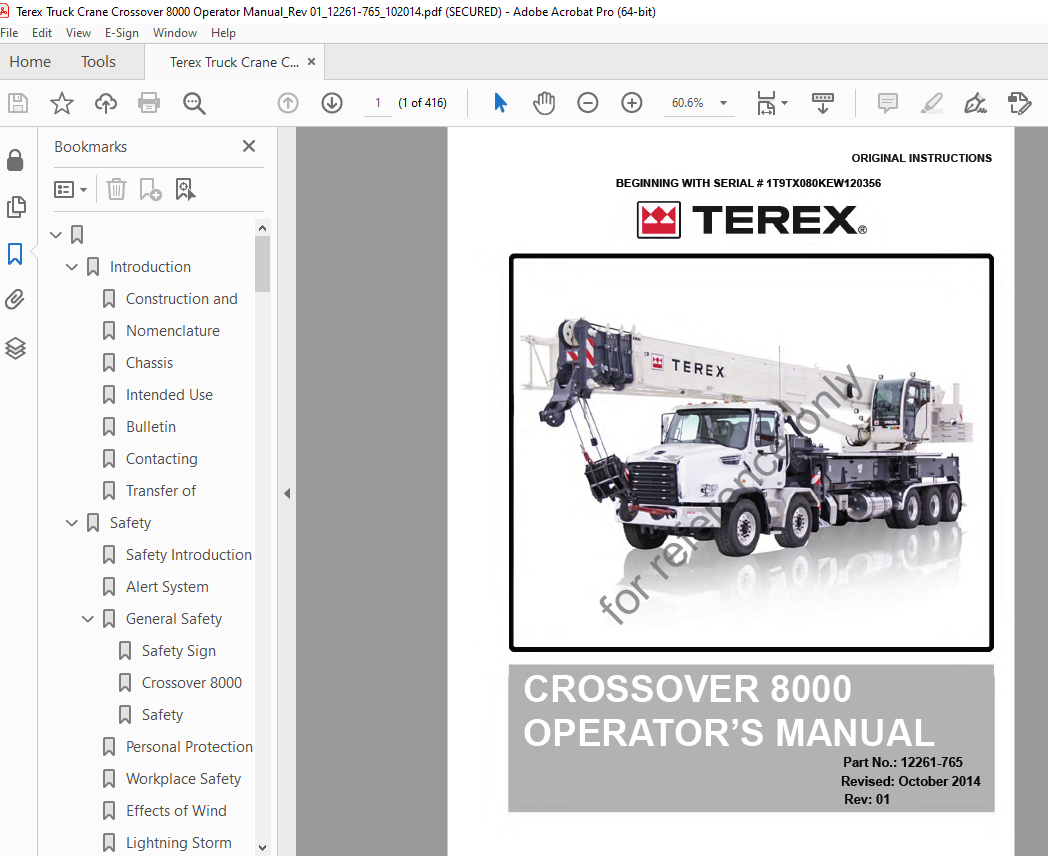Screen dimensions: 1048x856
Task: Open the E-Sign menu
Action: [x=122, y=33]
